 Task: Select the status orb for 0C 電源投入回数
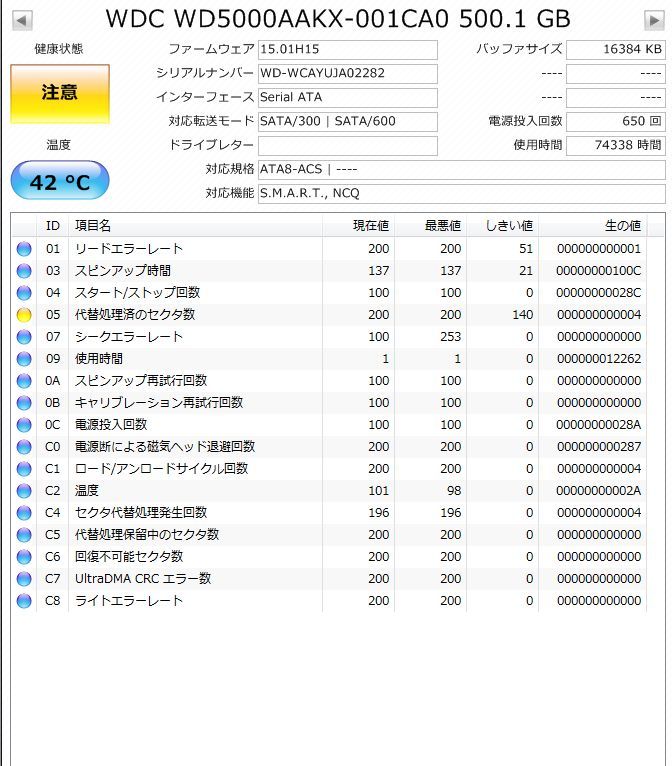(x=24, y=425)
